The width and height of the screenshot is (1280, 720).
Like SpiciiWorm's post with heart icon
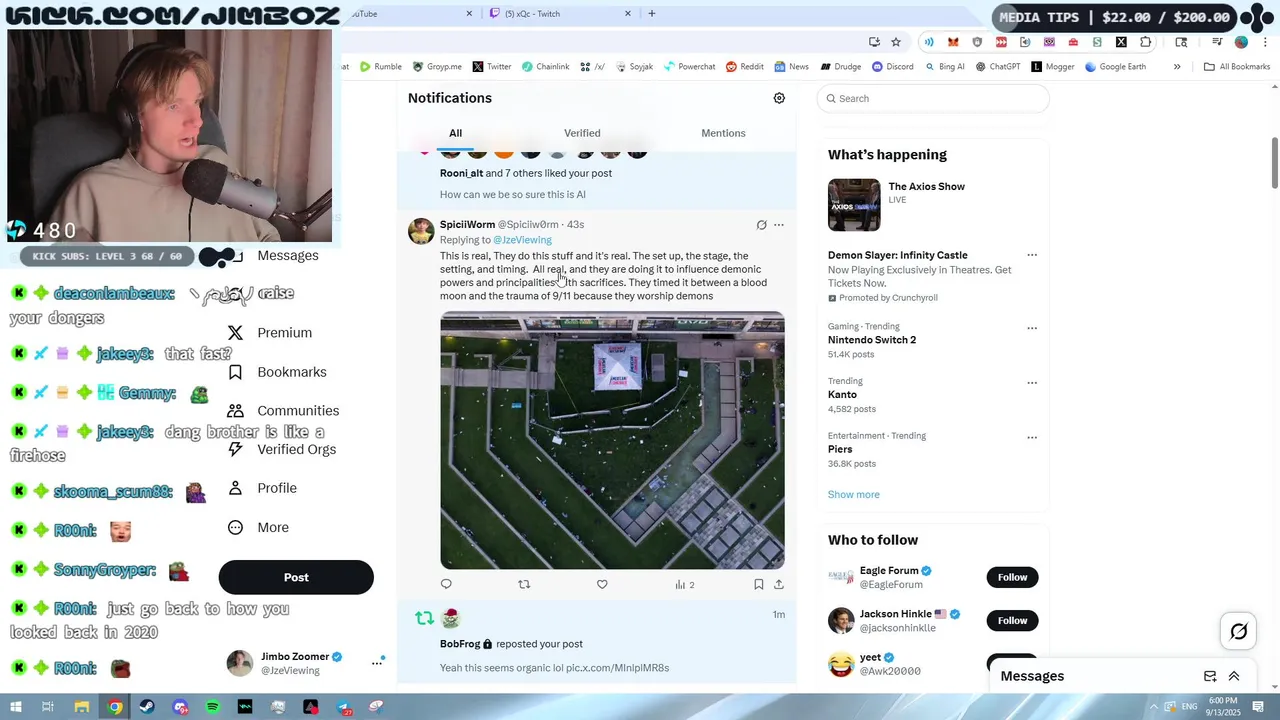click(602, 584)
